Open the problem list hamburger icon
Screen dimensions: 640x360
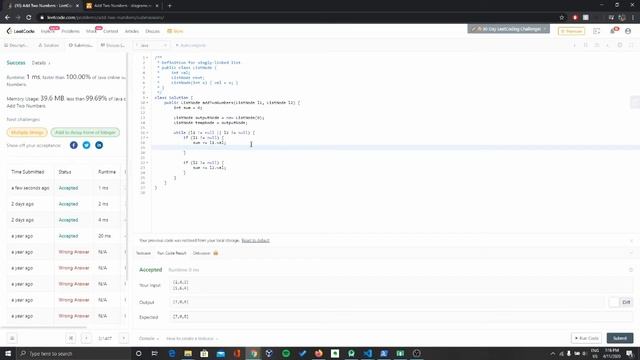[12, 338]
